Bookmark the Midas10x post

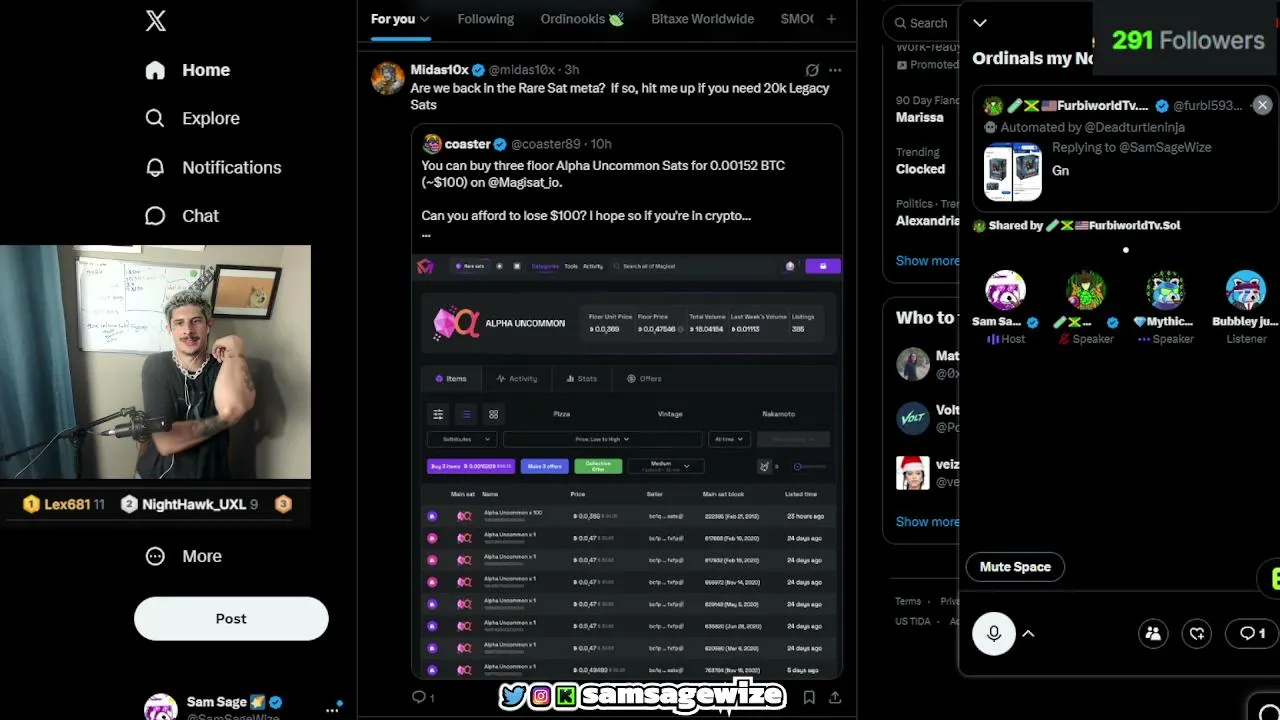tap(809, 697)
